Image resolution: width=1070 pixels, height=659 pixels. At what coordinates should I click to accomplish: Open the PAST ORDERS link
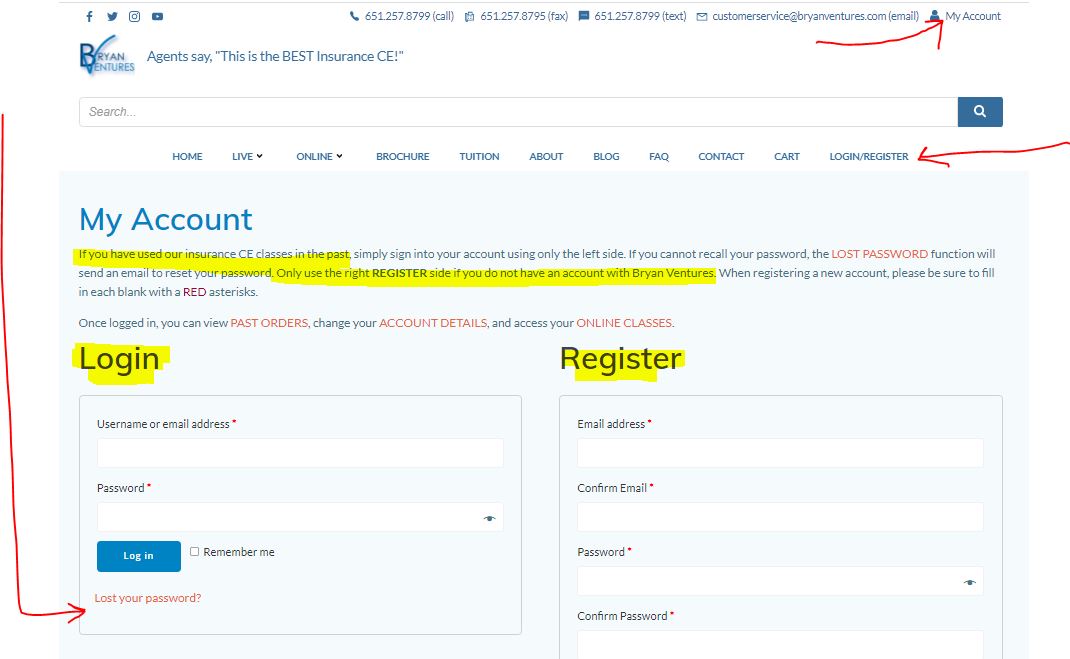tap(269, 323)
